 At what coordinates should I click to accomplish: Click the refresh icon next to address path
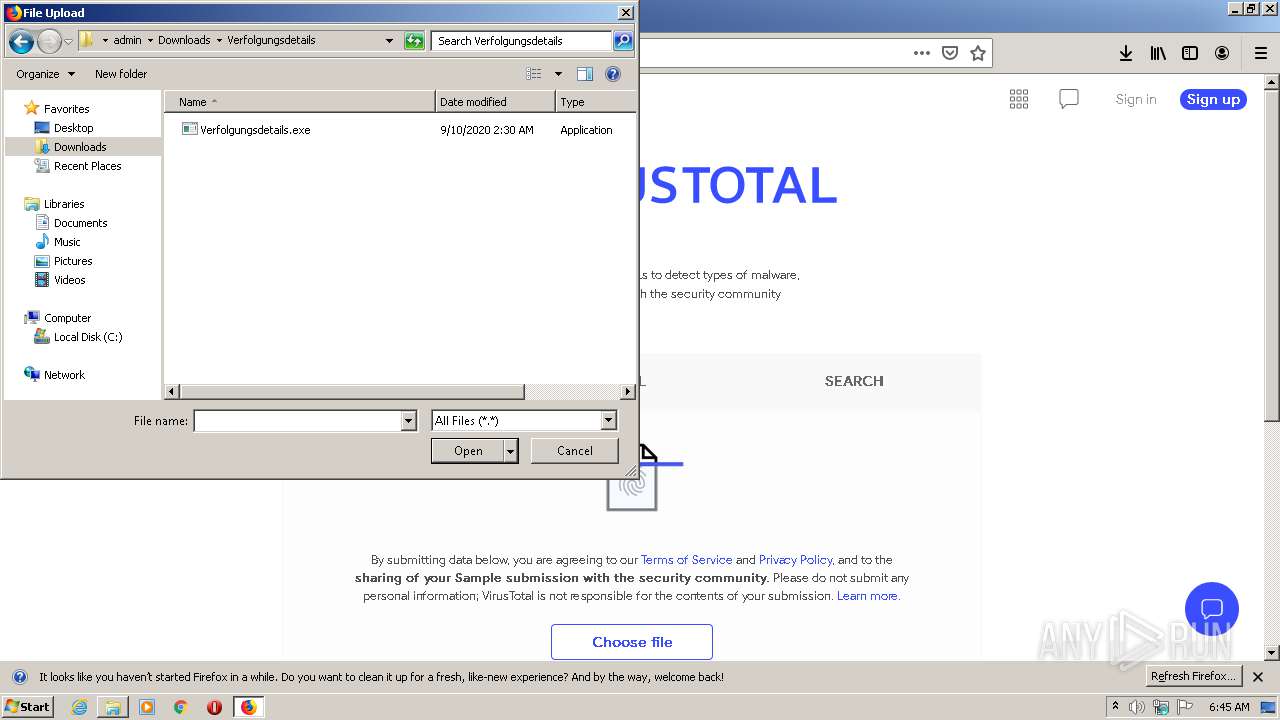click(414, 41)
